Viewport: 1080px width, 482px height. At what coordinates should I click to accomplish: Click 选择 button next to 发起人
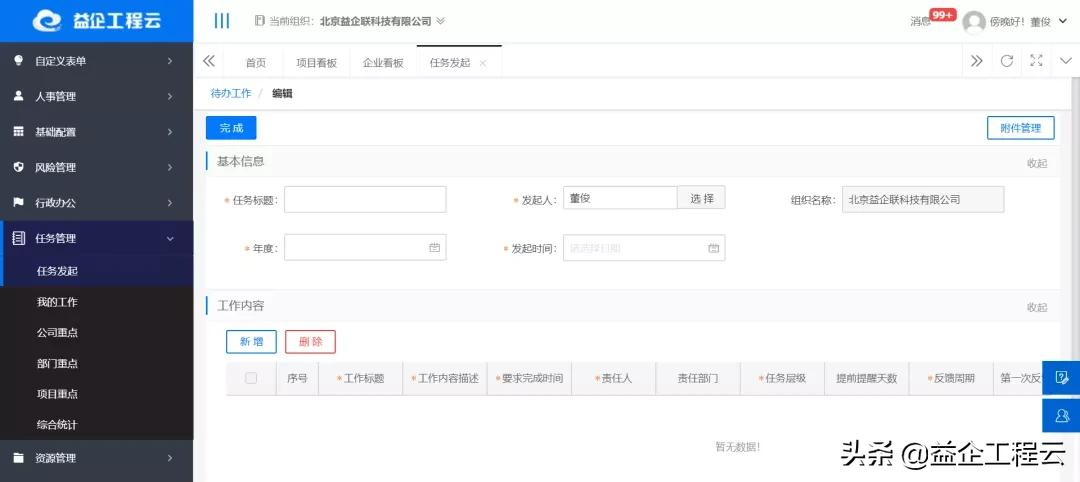(701, 198)
